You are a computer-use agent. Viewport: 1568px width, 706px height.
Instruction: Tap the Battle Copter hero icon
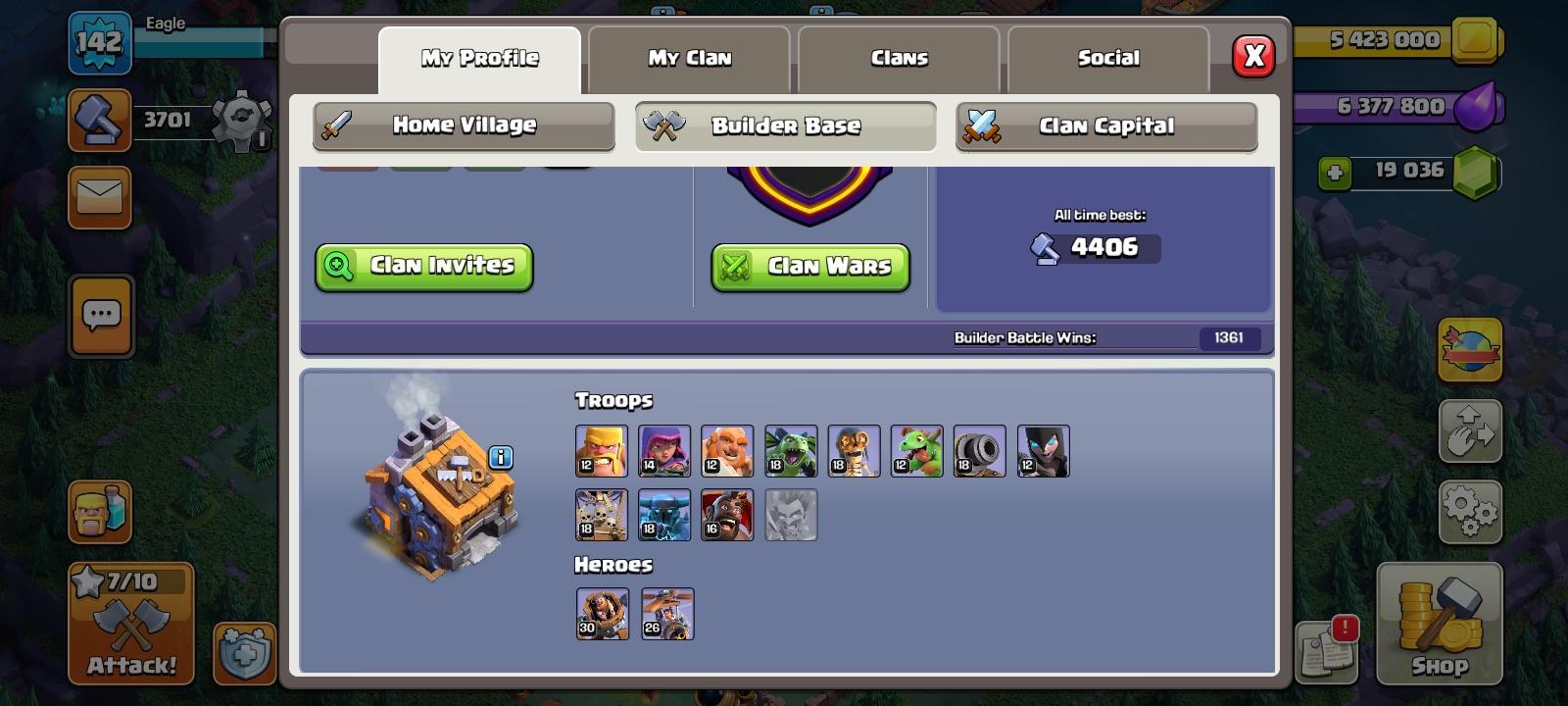tap(667, 614)
